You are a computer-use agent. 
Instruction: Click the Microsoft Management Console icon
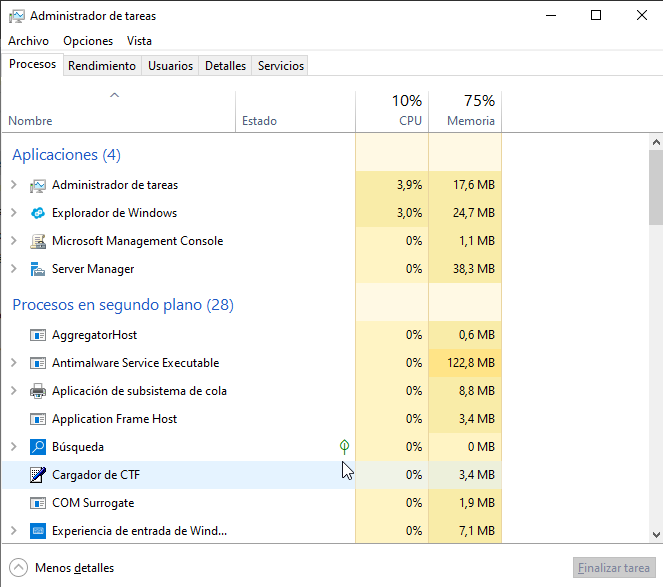point(38,241)
